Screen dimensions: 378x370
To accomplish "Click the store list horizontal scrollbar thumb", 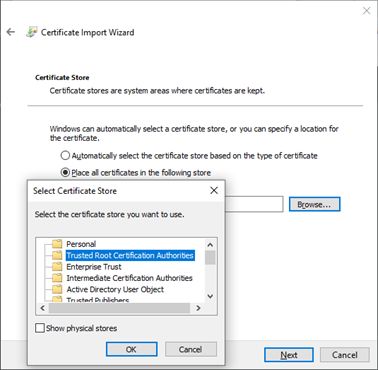I will point(119,308).
